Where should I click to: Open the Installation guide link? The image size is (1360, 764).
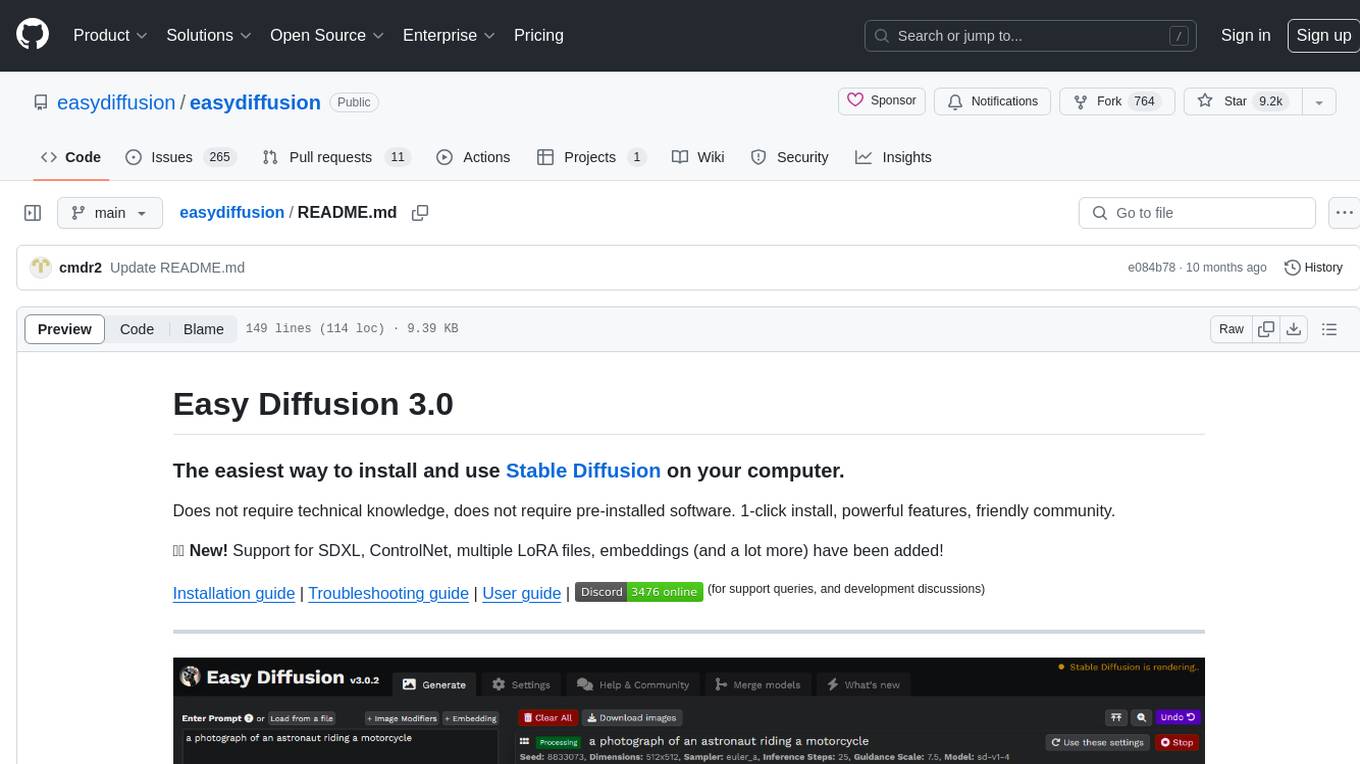click(233, 593)
